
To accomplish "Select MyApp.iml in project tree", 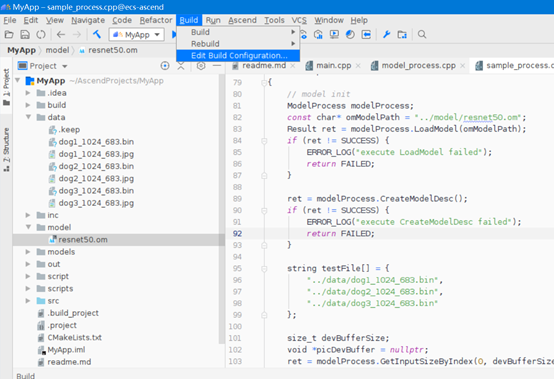I will (x=66, y=350).
